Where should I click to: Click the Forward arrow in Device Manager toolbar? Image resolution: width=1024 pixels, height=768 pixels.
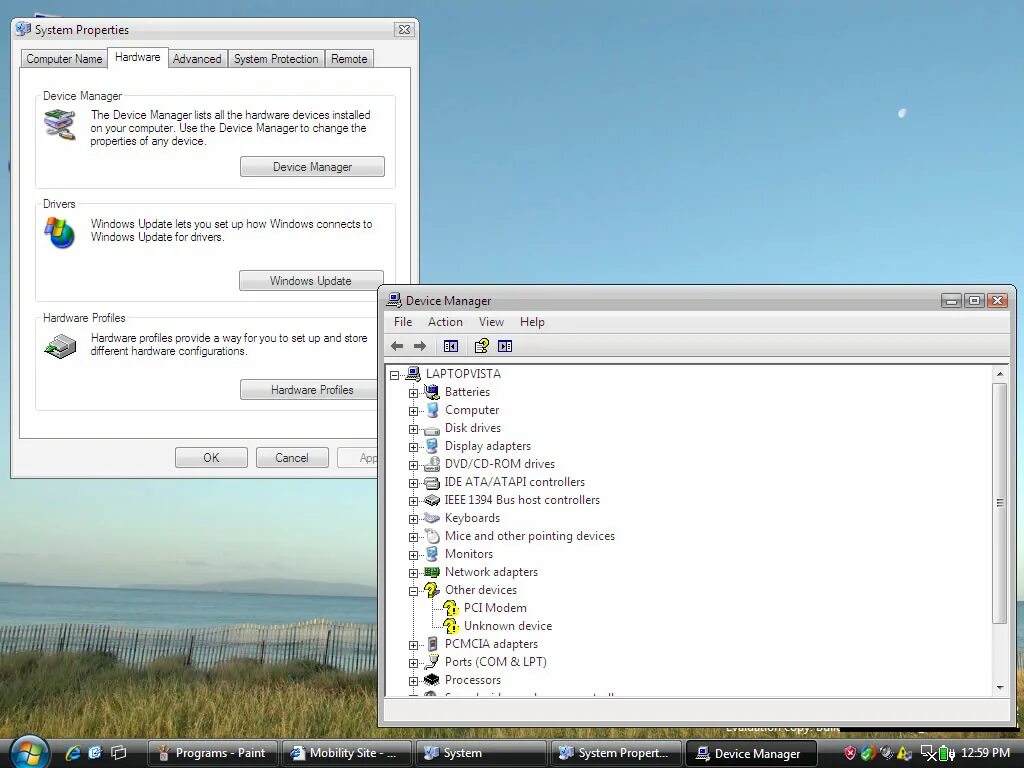pos(420,346)
